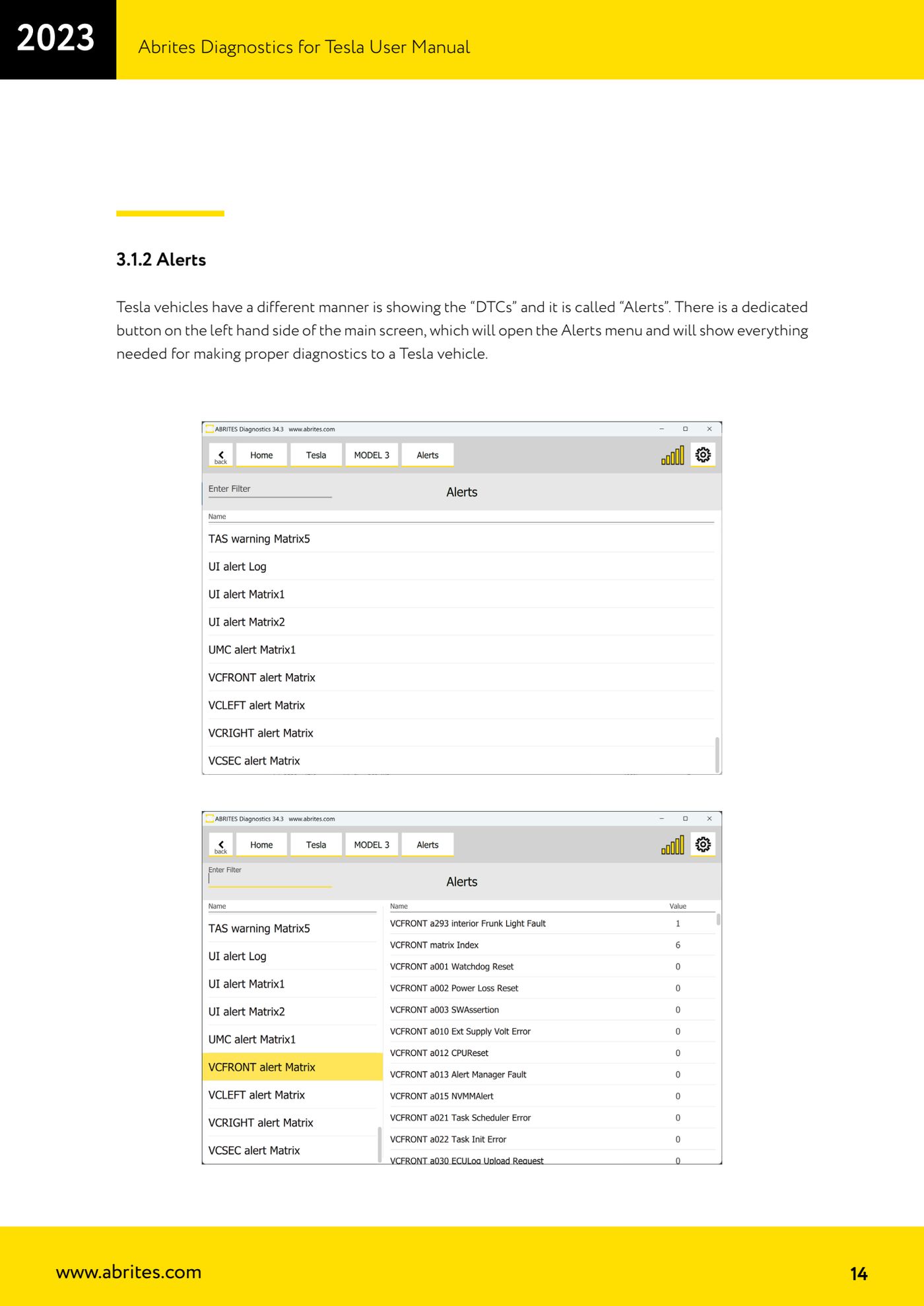
Task: Select UI alert Matrix2 in lower list
Action: 292,1011
